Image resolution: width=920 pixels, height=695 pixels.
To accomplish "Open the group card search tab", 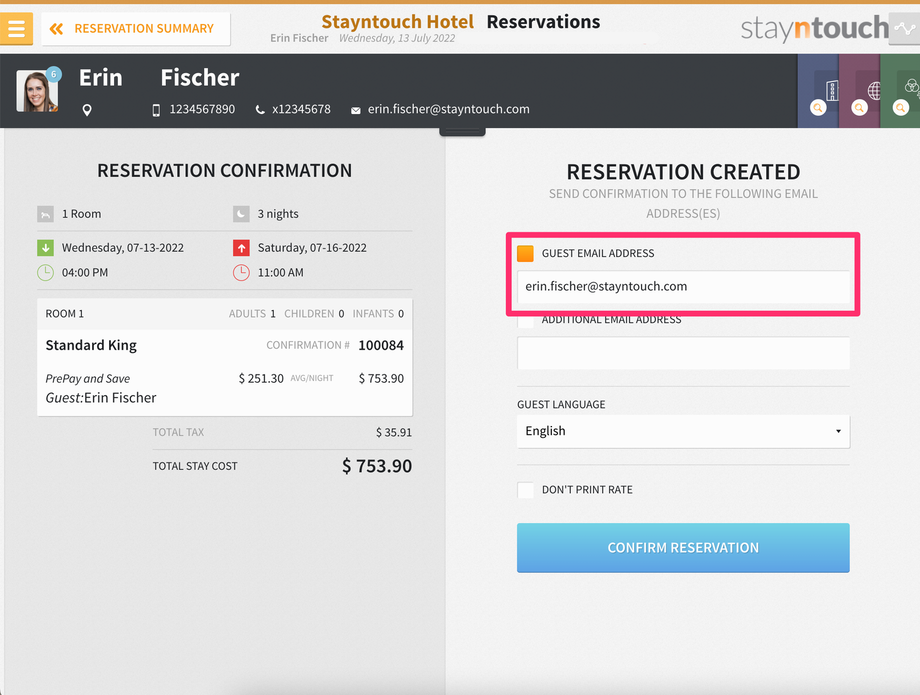I will [901, 91].
